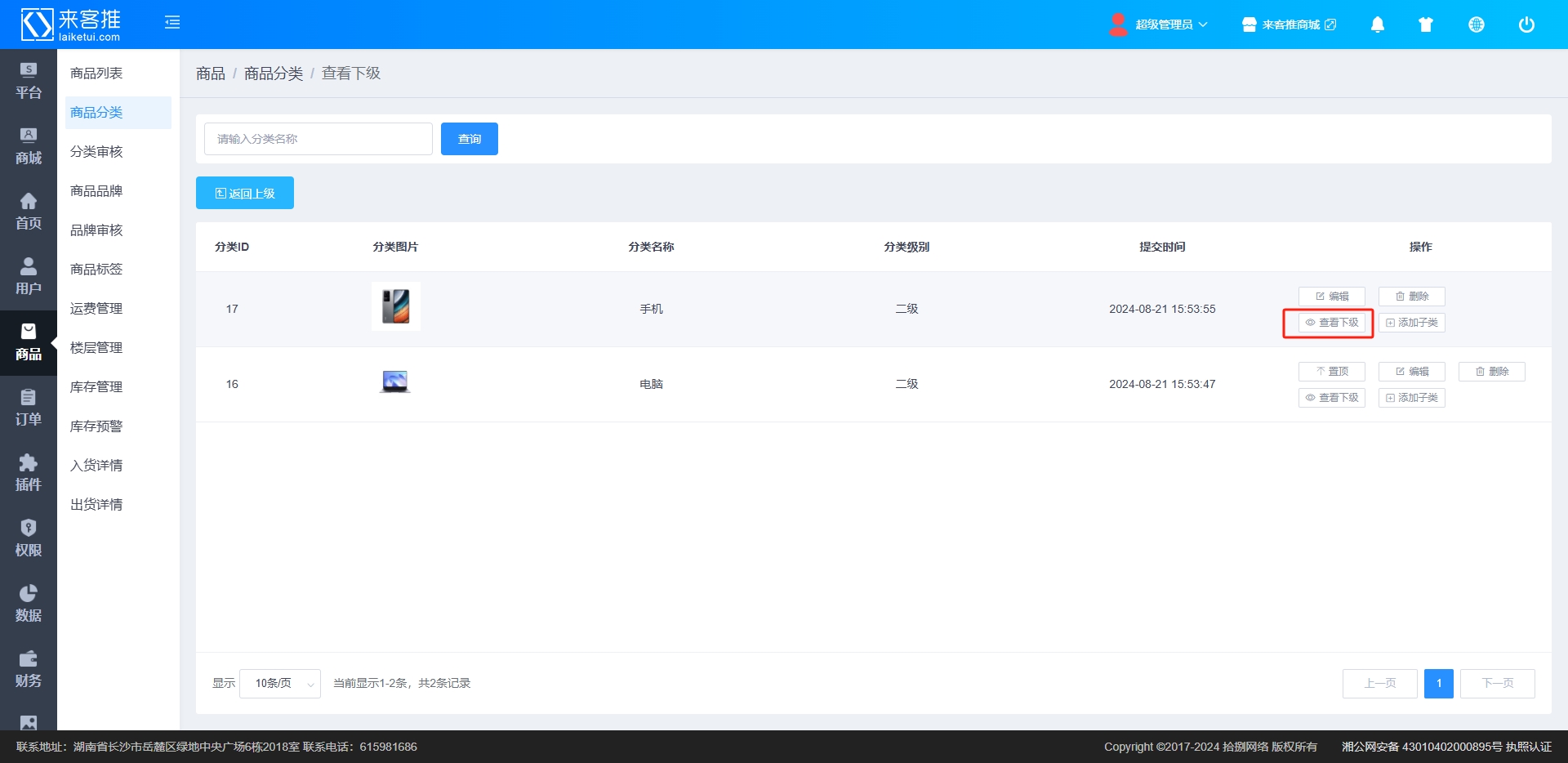Open 来客推商城 store link
Screen dimensions: 1568x763
[x=1290, y=25]
